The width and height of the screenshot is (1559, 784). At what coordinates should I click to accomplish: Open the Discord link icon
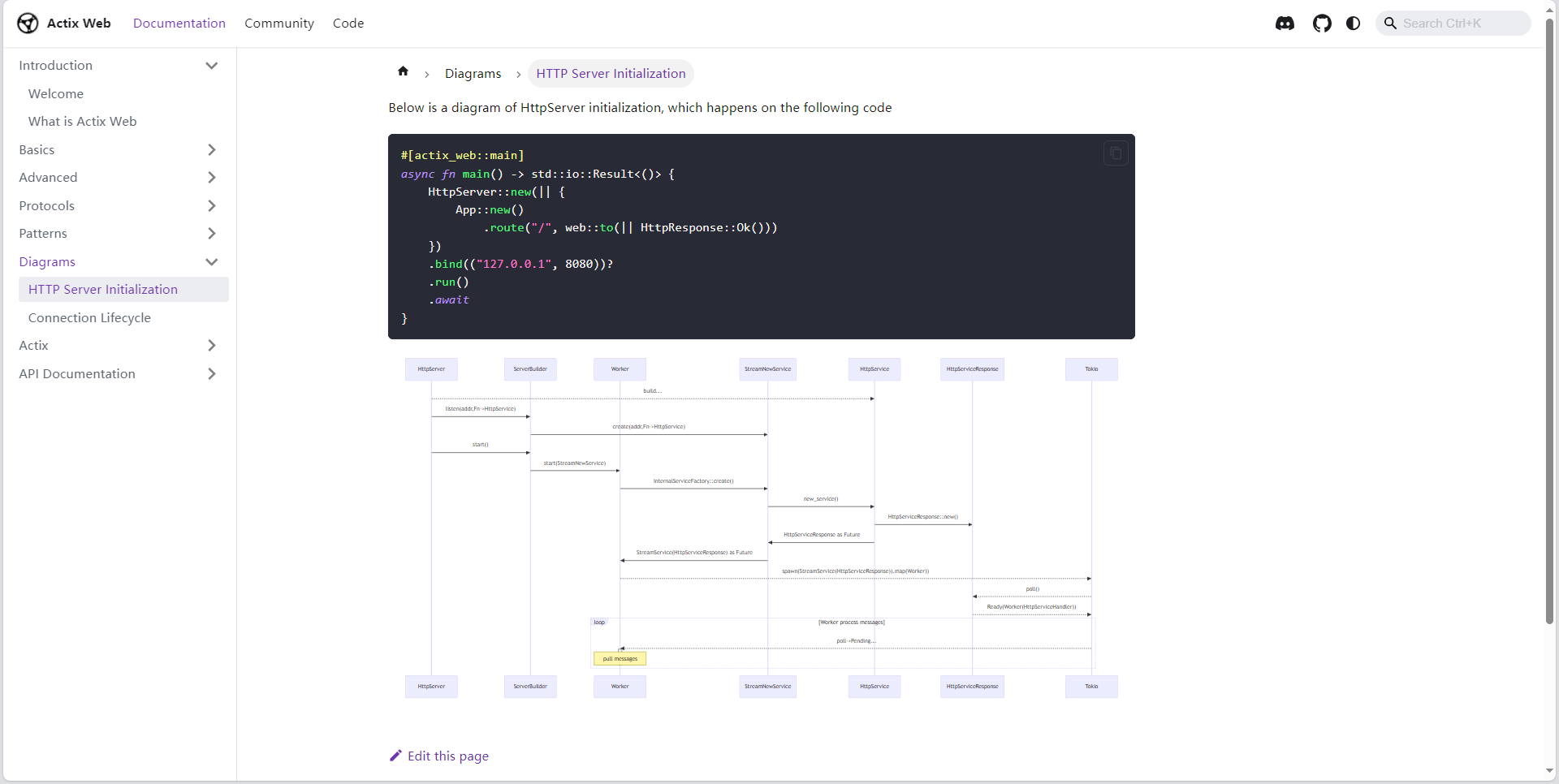1285,24
